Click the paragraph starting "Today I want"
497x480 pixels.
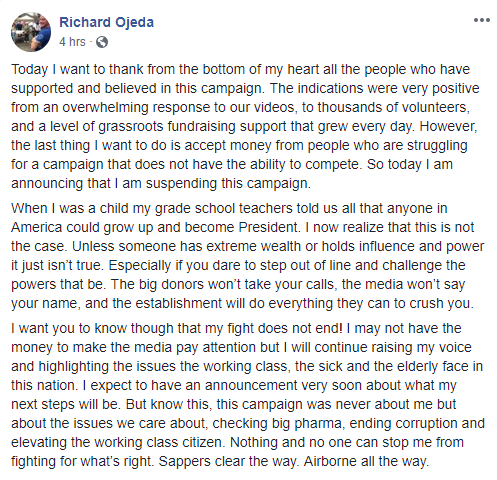(245, 126)
